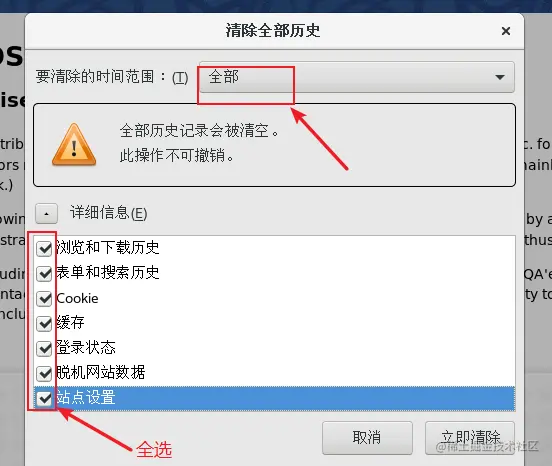Click the 全部历史记录会被清空 warning text

coord(199,131)
